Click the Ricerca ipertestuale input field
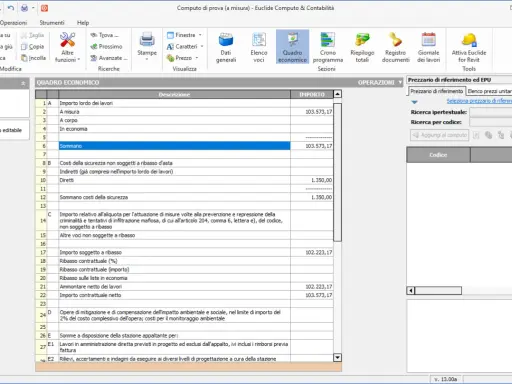This screenshot has width=512, height=384. [491, 112]
